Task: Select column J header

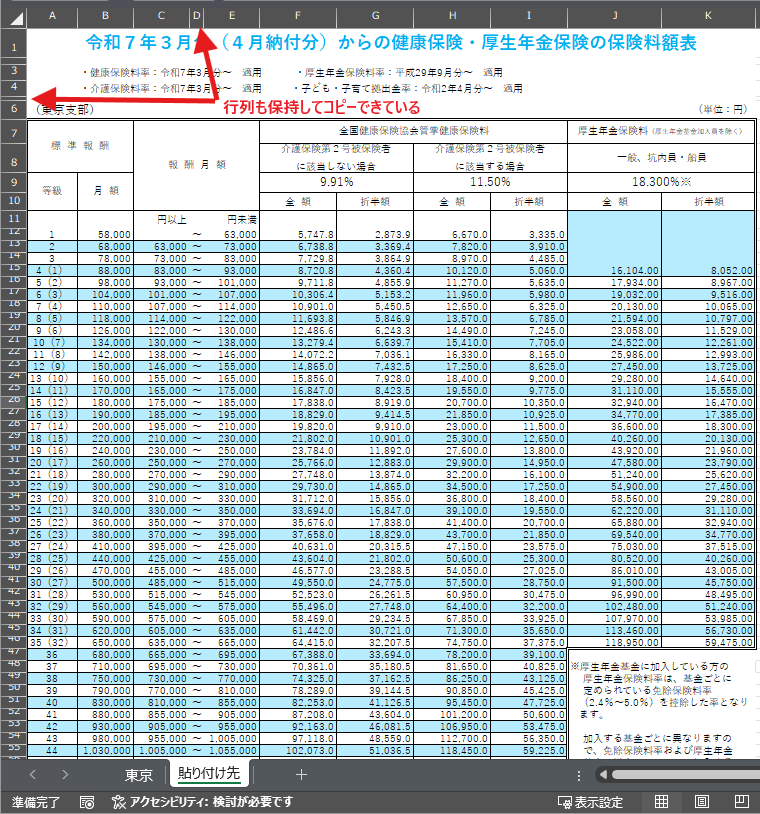Action: pos(615,16)
